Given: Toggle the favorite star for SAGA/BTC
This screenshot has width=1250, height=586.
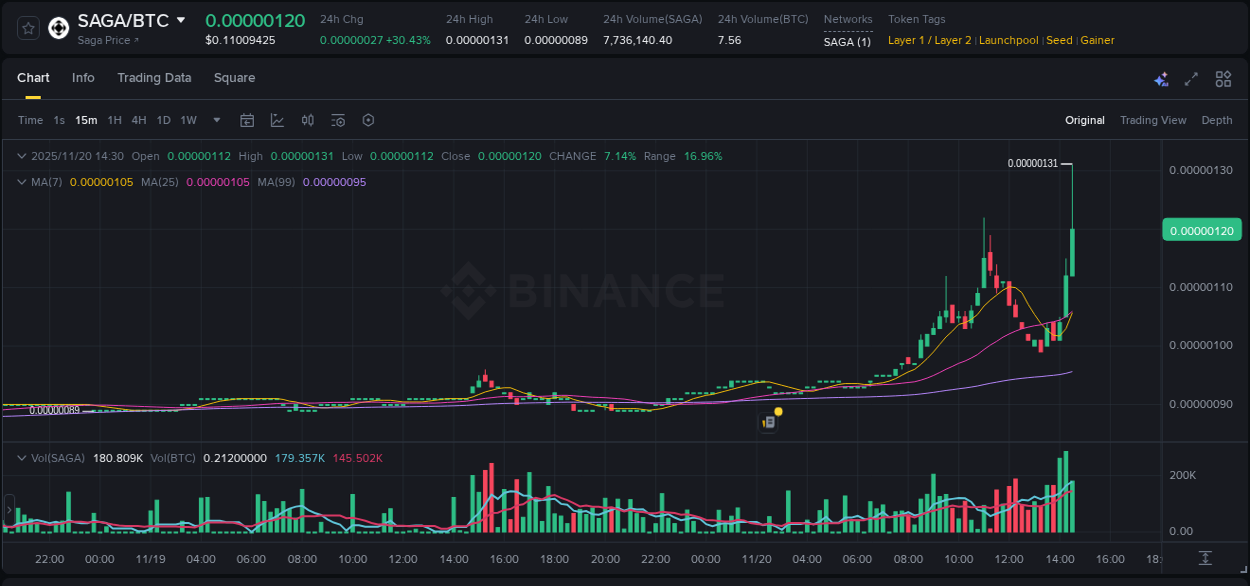Looking at the screenshot, I should 27,27.
